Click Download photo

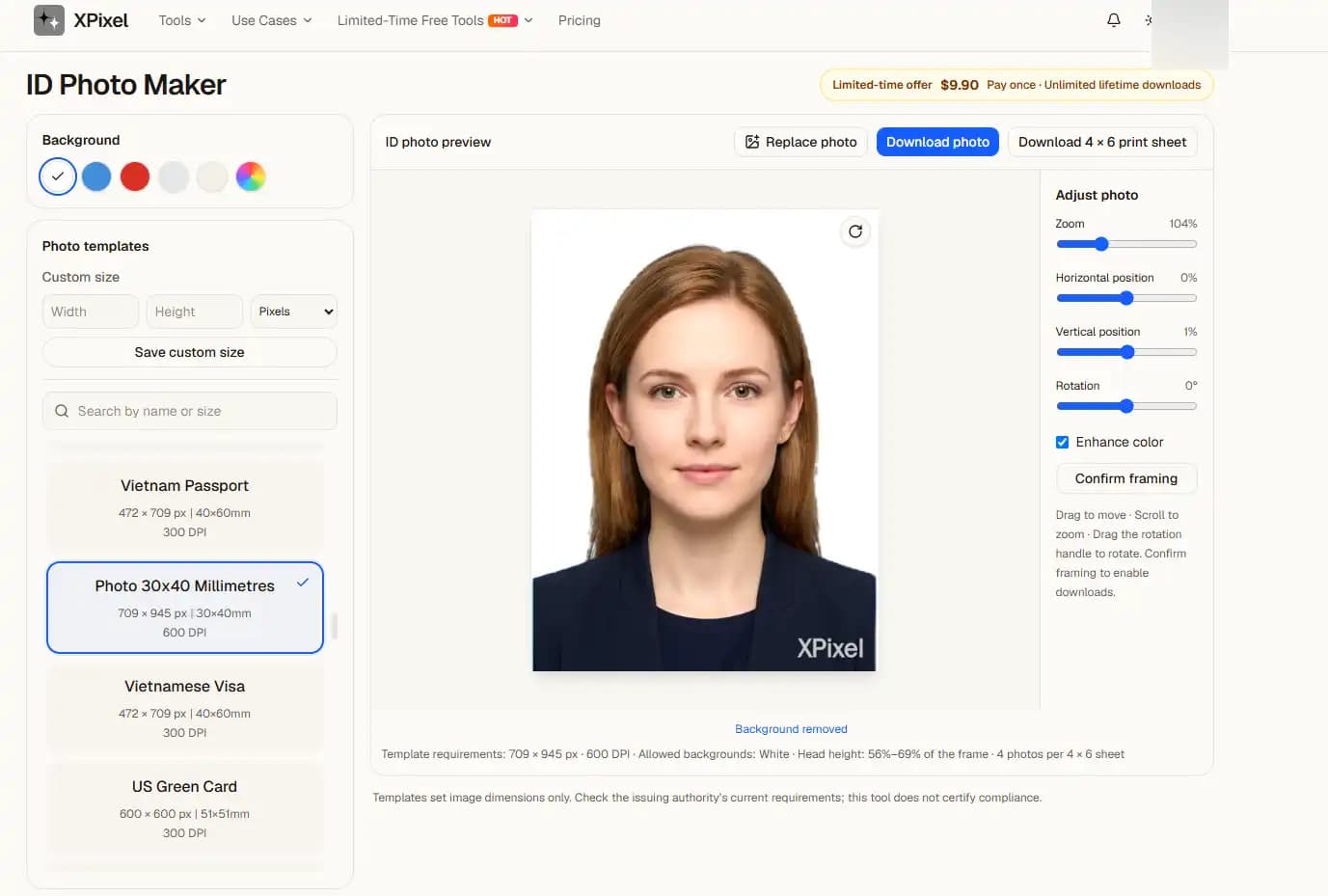pos(937,142)
